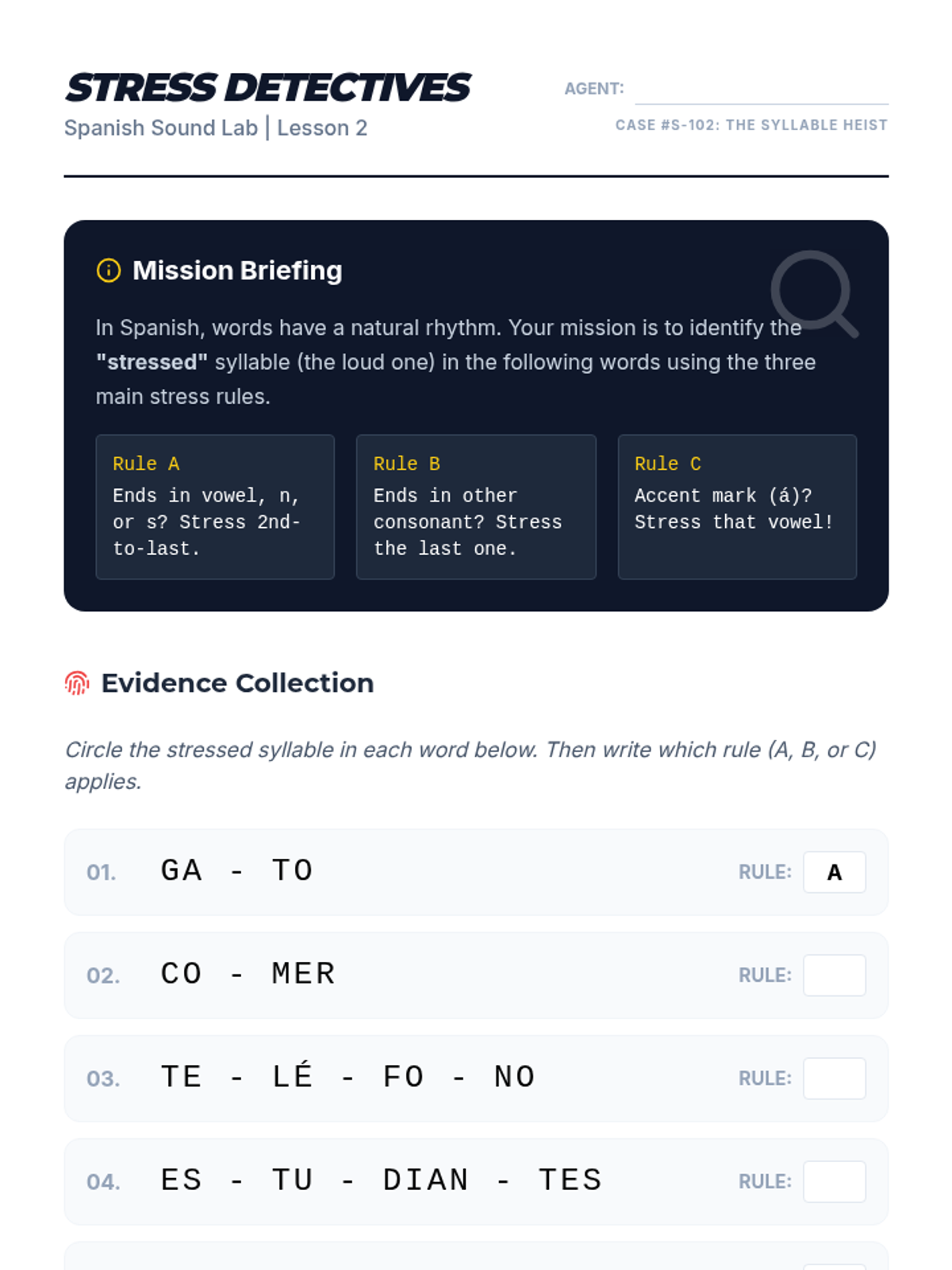
Task: Click the Agent name field
Action: point(761,89)
